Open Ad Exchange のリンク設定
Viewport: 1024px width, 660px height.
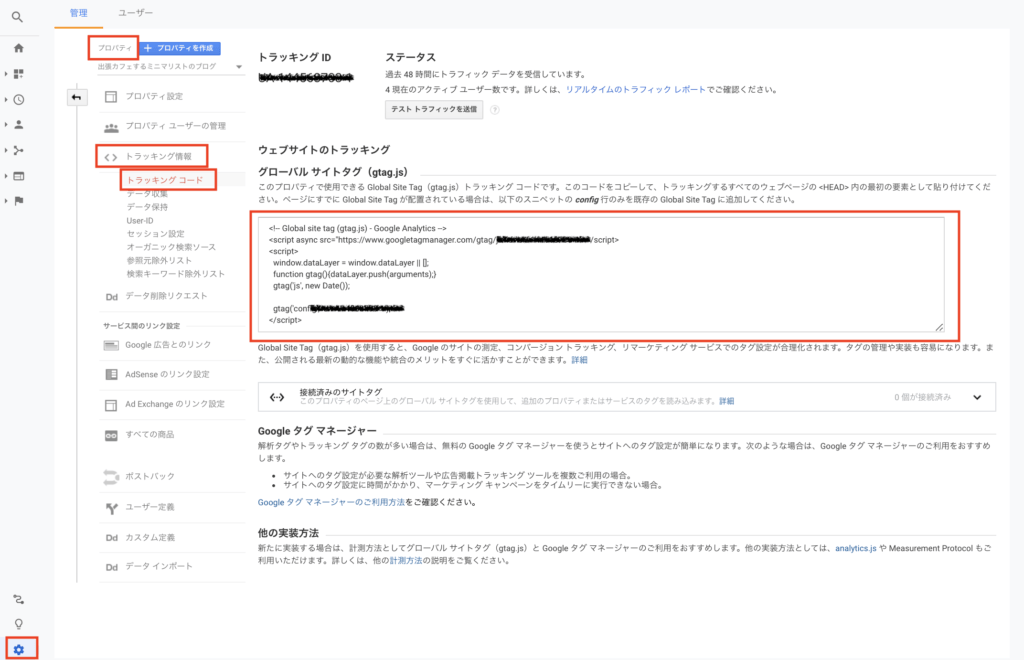(x=174, y=404)
